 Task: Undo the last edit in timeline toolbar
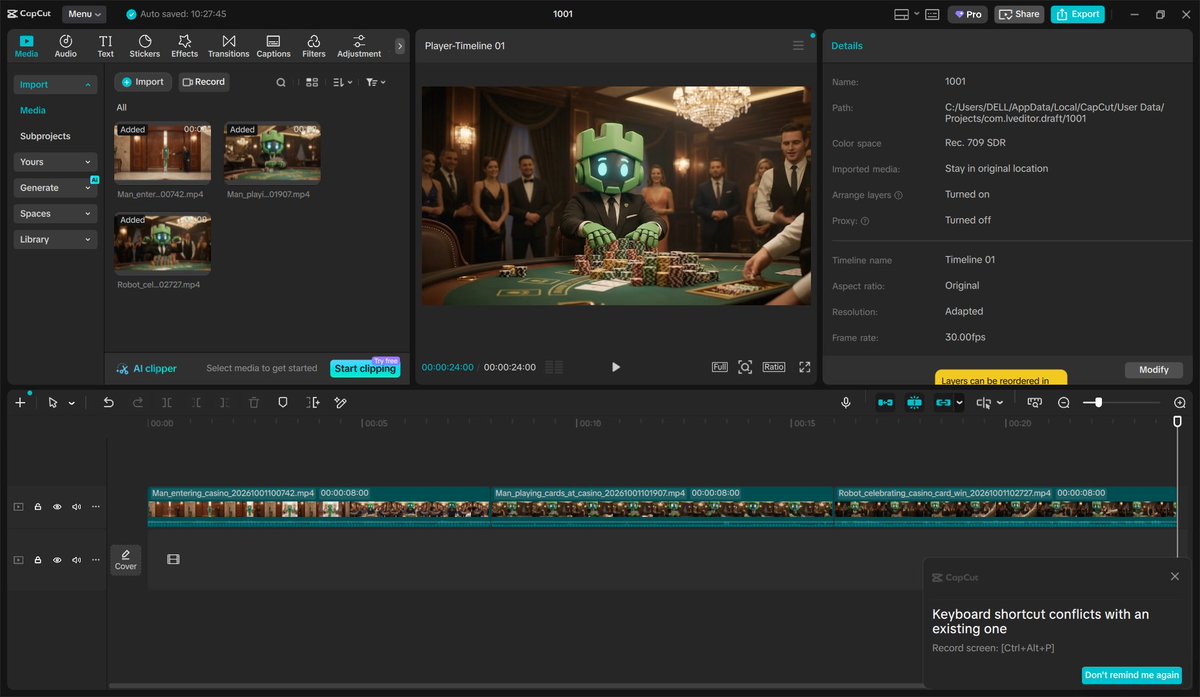[x=108, y=402]
